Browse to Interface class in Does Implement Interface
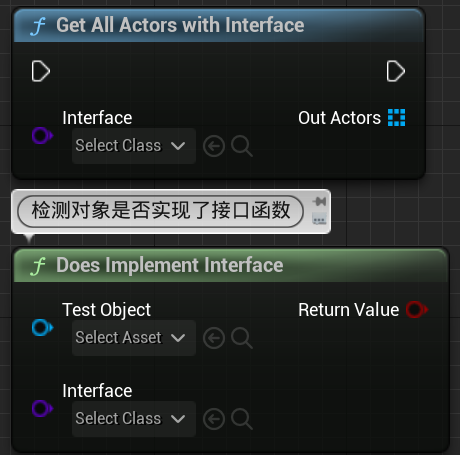The image size is (460, 455). tap(242, 419)
